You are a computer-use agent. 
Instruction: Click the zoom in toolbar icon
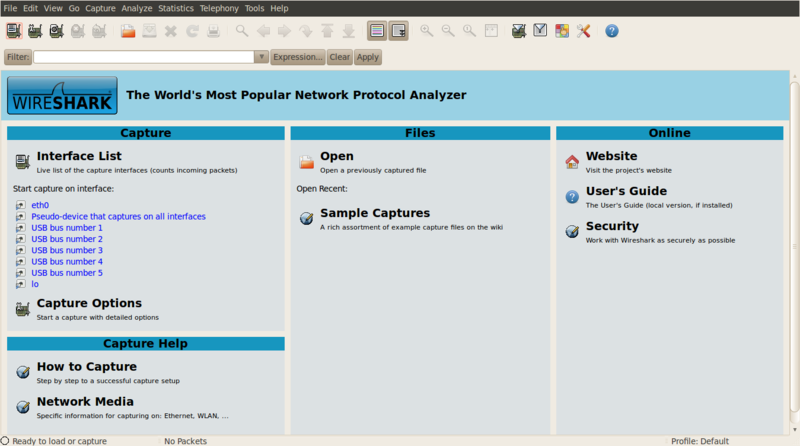point(427,31)
